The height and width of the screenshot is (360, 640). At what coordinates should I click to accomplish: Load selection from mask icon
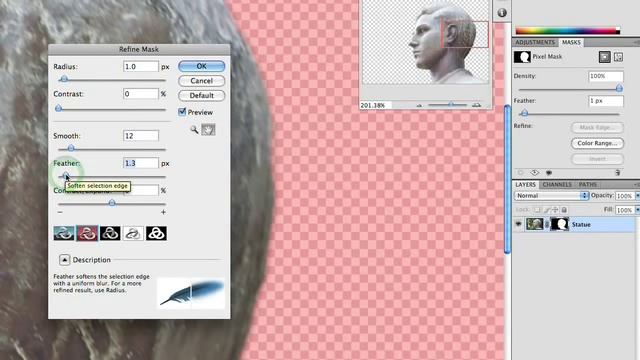[x=520, y=173]
